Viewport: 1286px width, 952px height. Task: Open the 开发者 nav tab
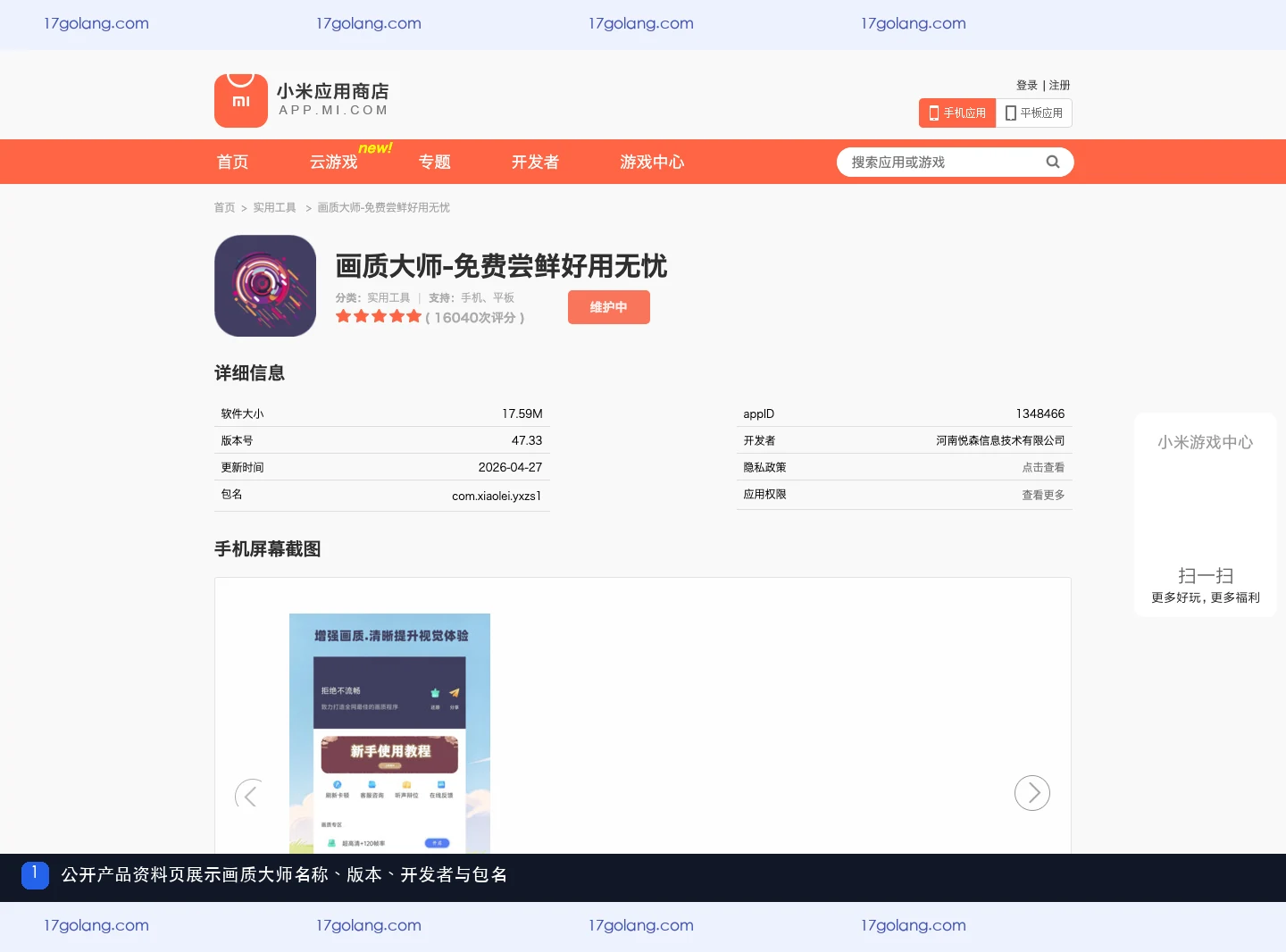click(535, 162)
